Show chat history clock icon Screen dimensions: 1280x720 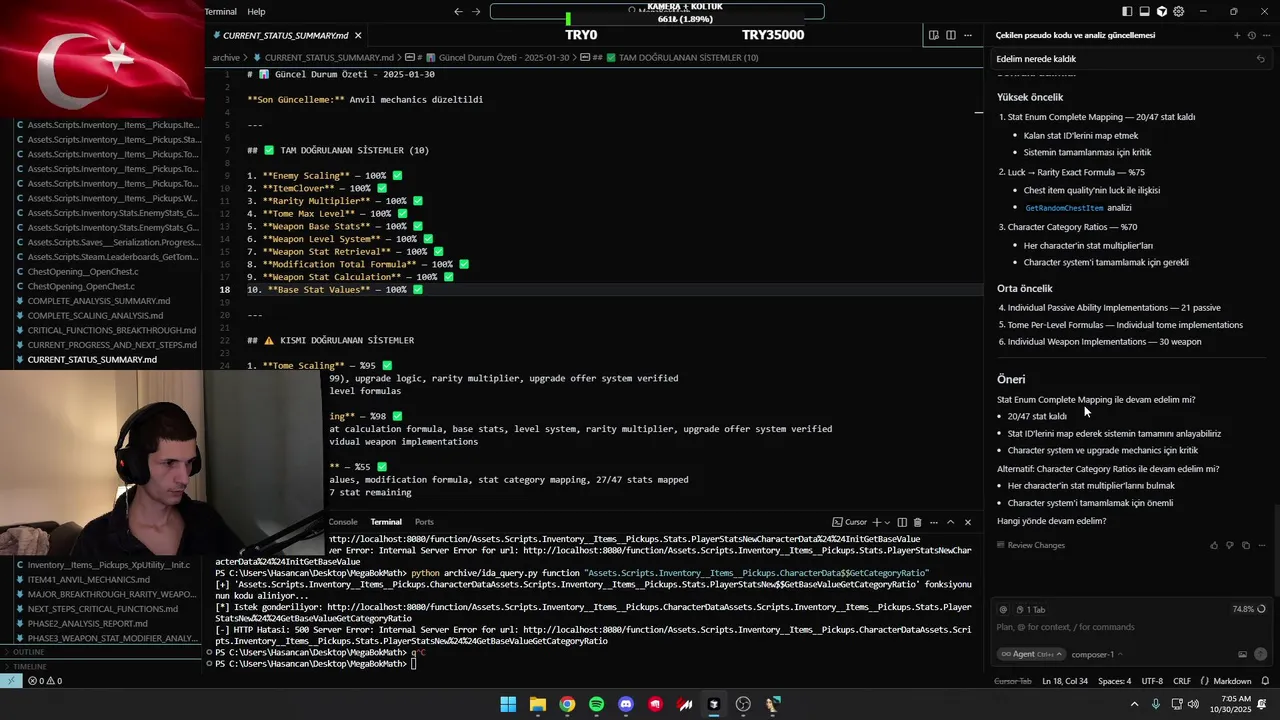tap(1251, 35)
